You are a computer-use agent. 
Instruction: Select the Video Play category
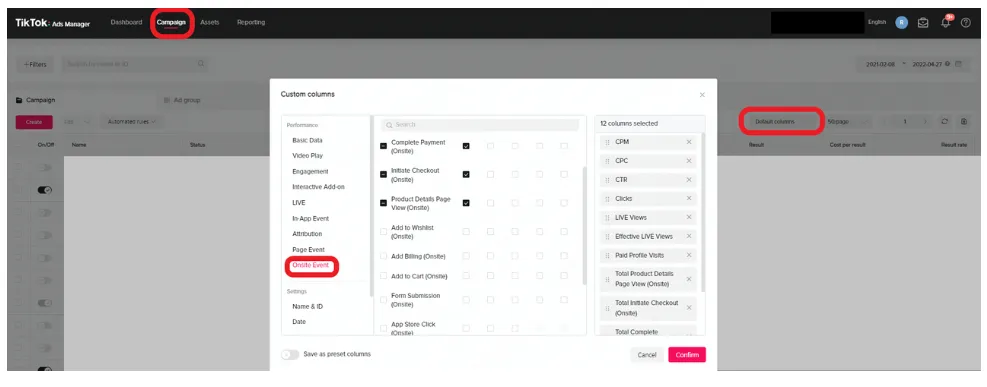[307, 155]
